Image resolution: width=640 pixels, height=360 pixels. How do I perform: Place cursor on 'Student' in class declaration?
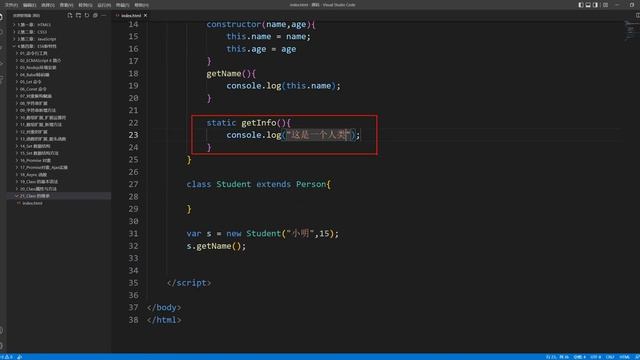(233, 184)
